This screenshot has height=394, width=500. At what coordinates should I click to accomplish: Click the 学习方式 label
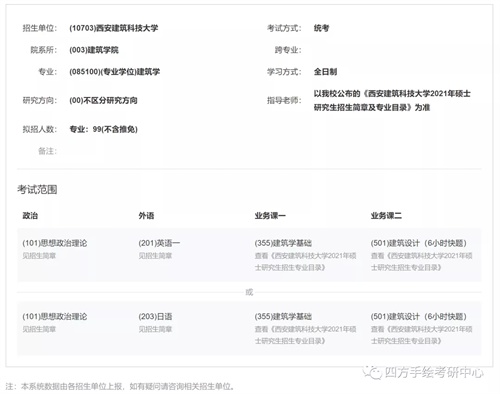tap(284, 72)
